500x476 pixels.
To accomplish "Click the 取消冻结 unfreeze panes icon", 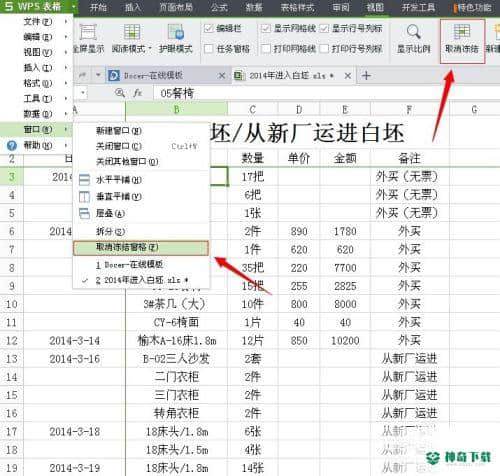I will coord(462,32).
